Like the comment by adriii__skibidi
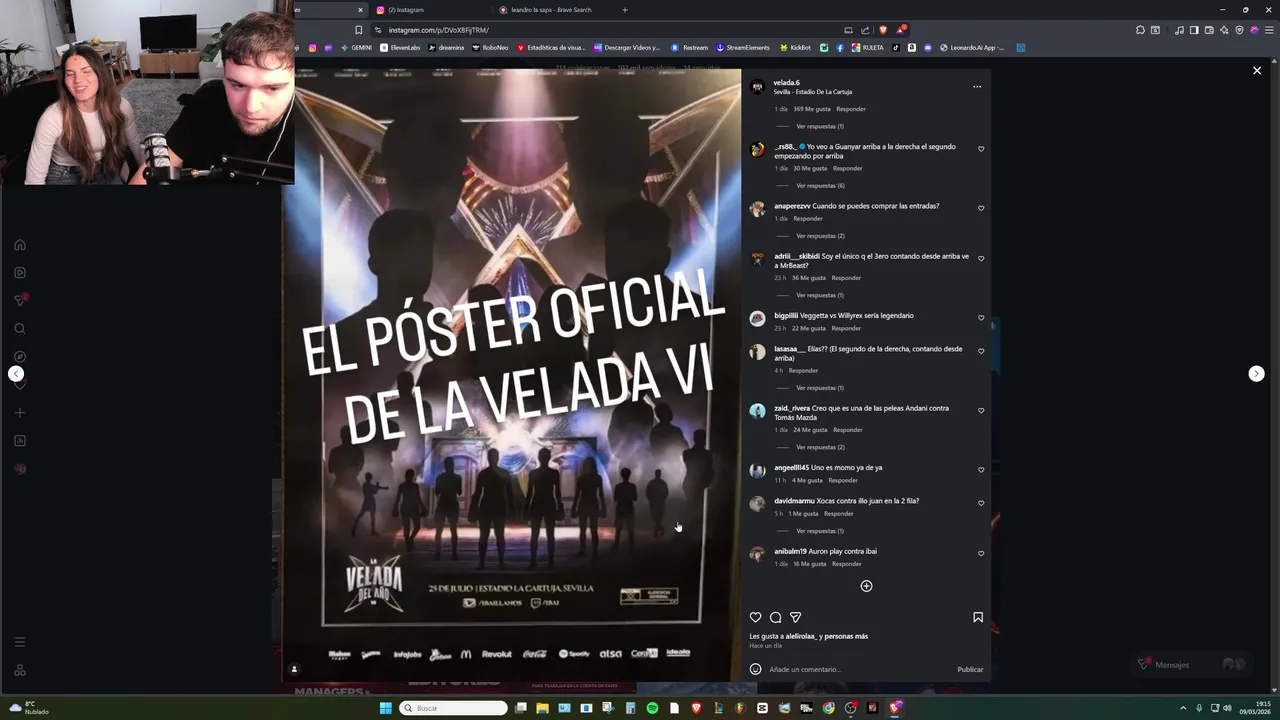The width and height of the screenshot is (1280, 720). [x=981, y=258]
